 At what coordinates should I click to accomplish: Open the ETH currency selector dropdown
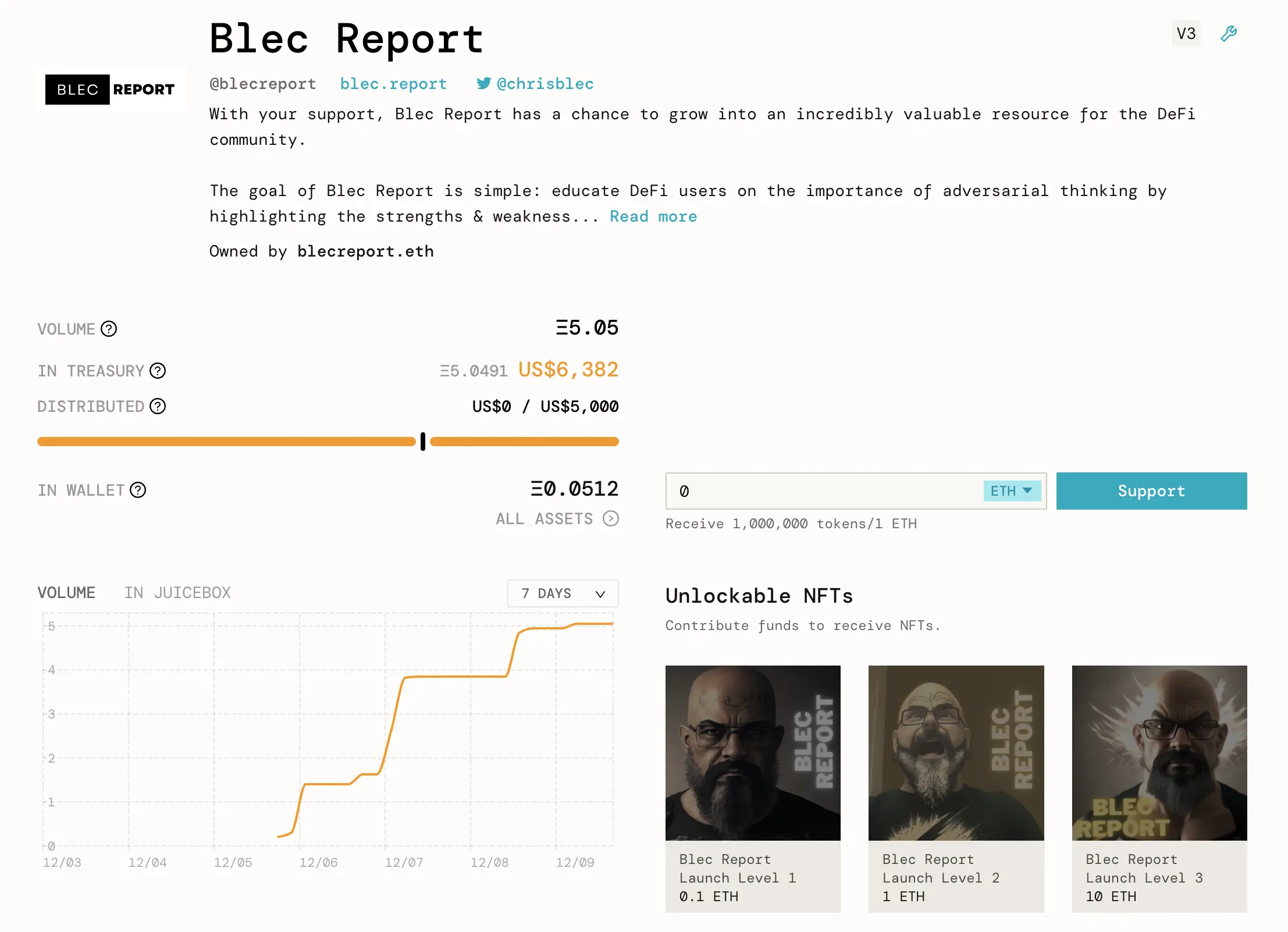[1012, 491]
